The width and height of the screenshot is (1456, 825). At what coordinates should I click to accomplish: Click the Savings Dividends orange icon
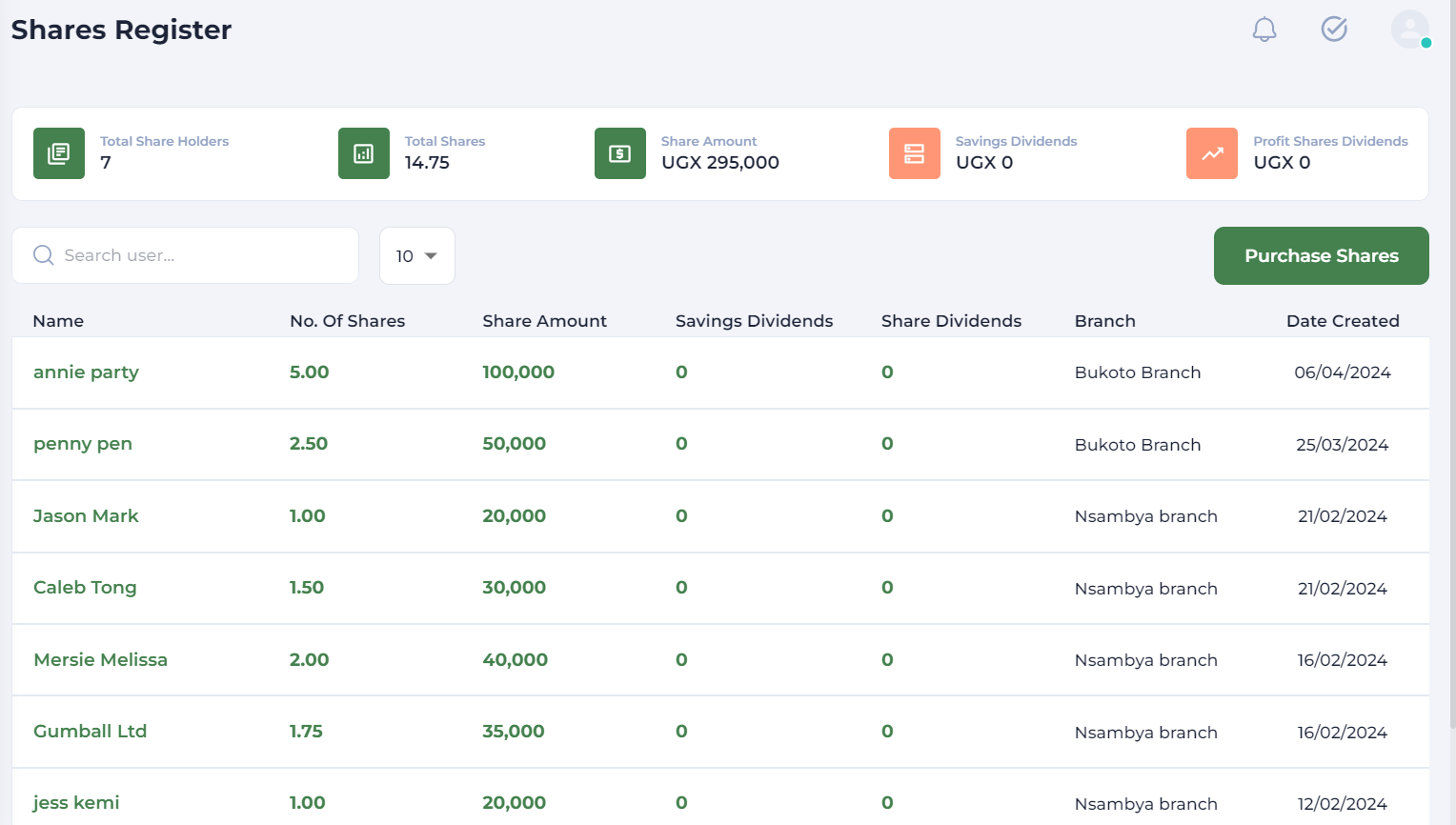coord(915,153)
